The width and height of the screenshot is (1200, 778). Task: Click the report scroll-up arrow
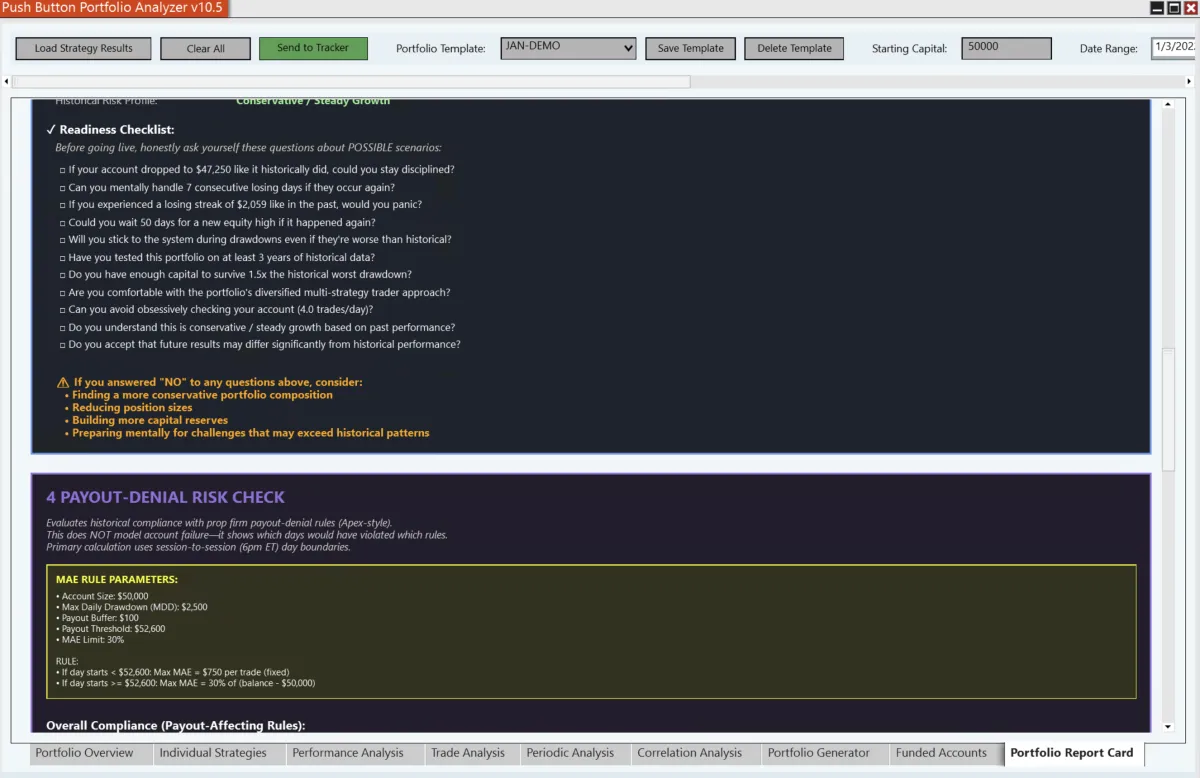(x=1168, y=105)
